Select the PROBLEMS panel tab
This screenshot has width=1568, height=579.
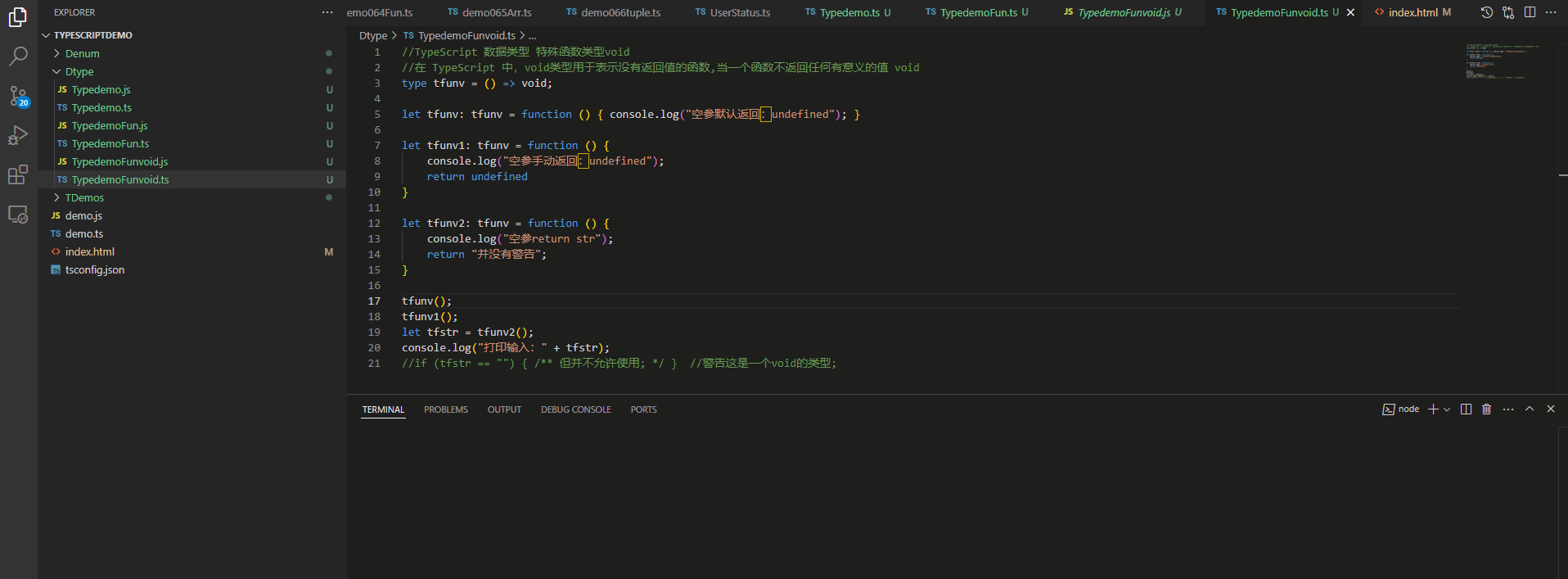tap(446, 409)
